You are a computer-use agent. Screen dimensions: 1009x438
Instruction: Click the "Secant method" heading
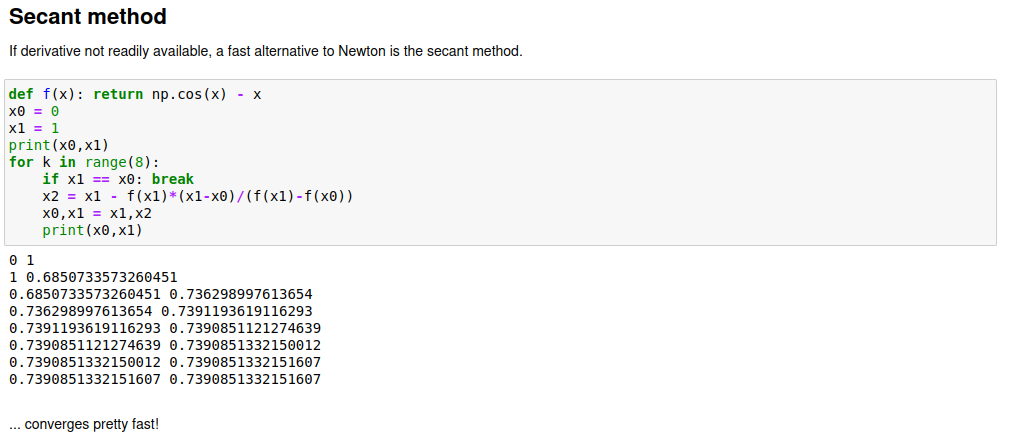coord(87,17)
